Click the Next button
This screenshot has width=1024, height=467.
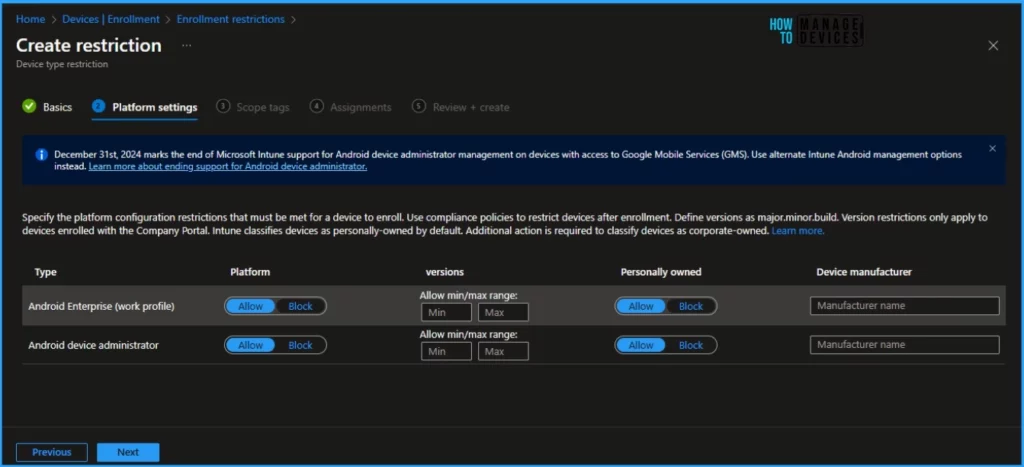tap(128, 452)
